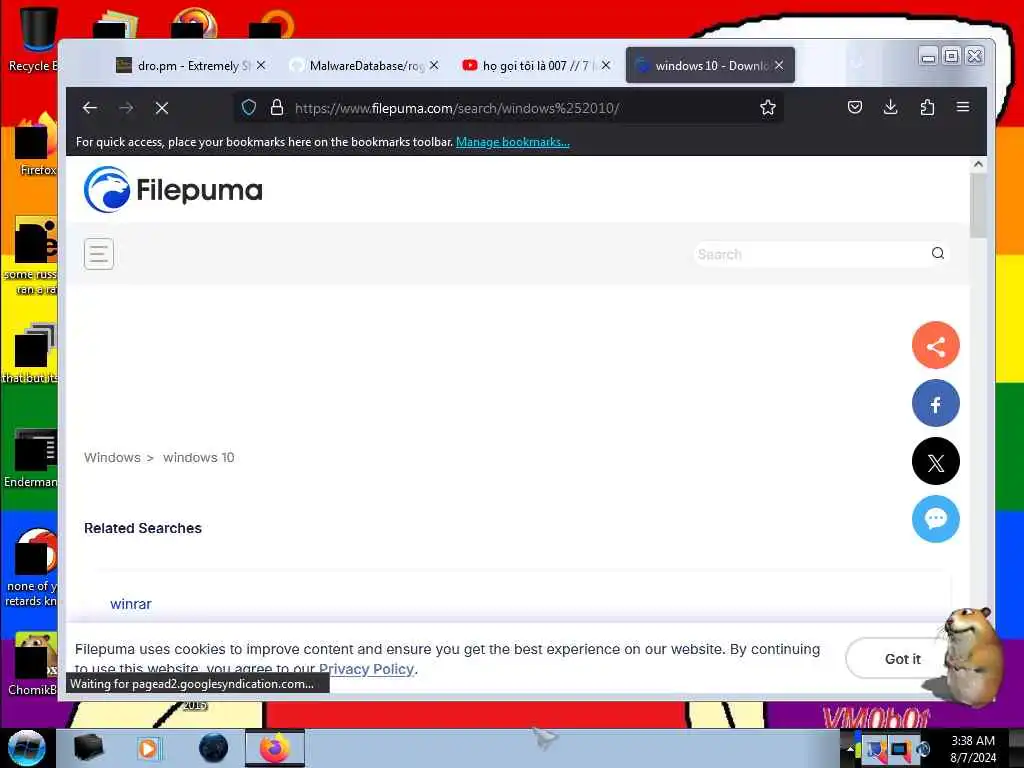Screen dimensions: 1024x768
Task: Select the ChomikB desktop icon
Action: (x=31, y=664)
